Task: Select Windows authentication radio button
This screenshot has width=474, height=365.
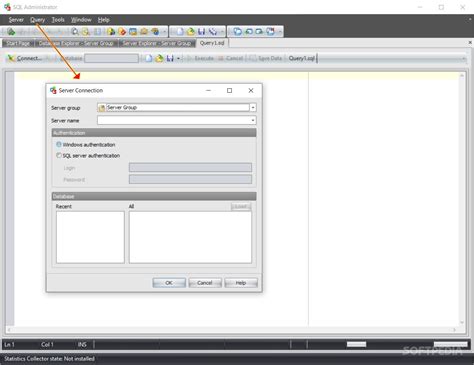Action: tap(59, 144)
